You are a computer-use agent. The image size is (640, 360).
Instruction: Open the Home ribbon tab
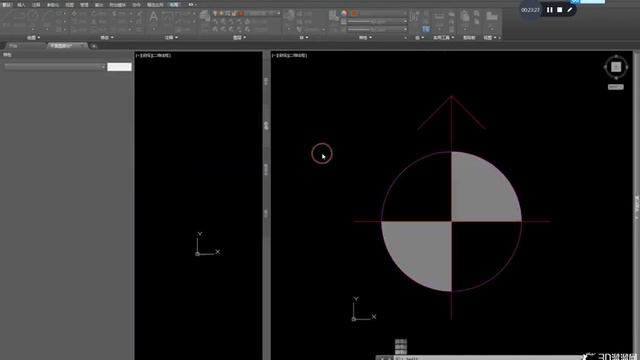pos(7,5)
